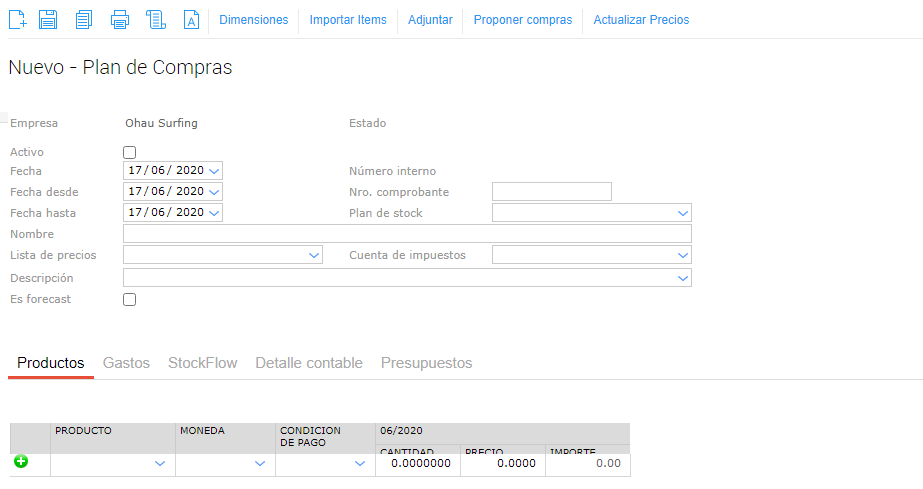Expand the Plan de stock dropdown

click(x=683, y=213)
